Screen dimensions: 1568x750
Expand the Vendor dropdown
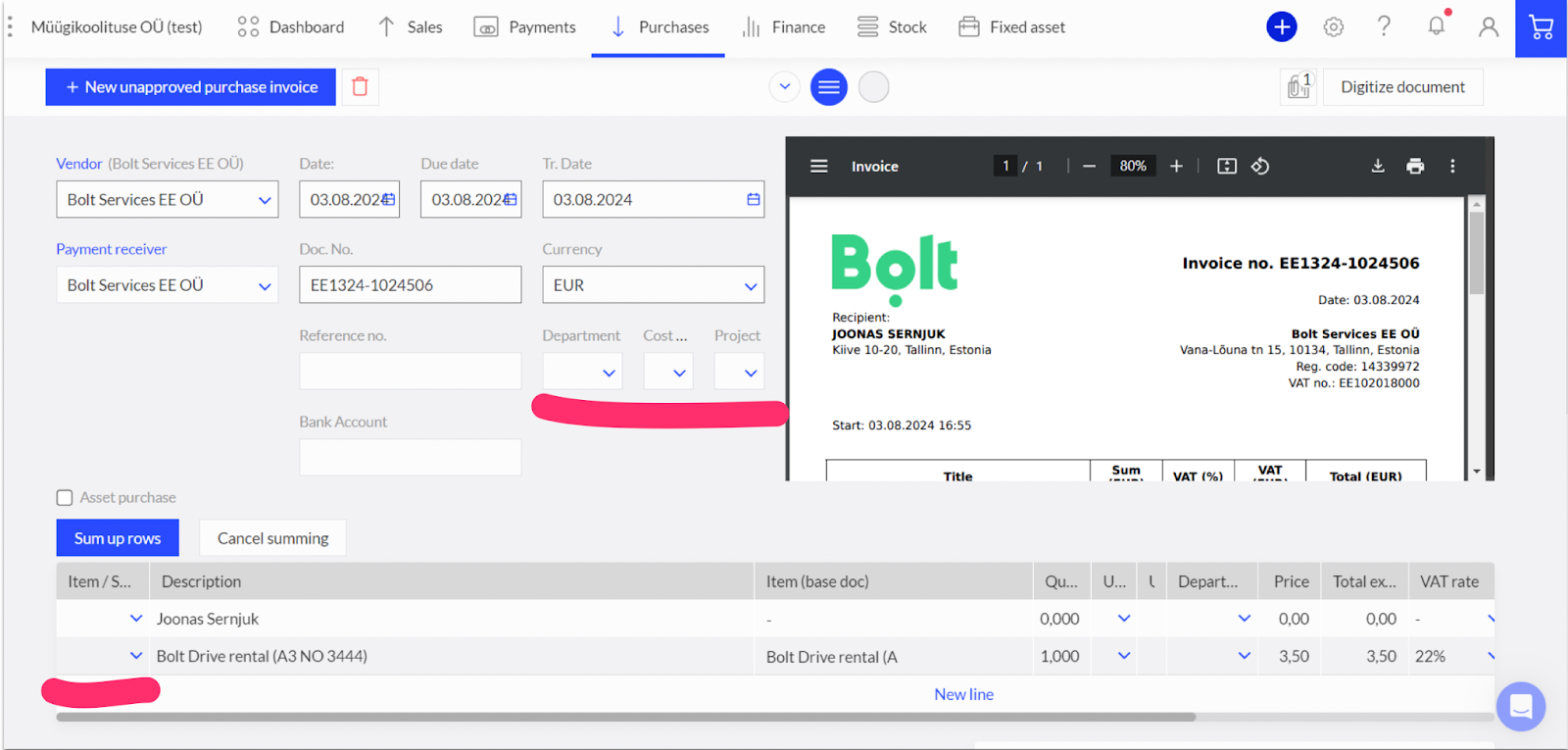[x=264, y=200]
